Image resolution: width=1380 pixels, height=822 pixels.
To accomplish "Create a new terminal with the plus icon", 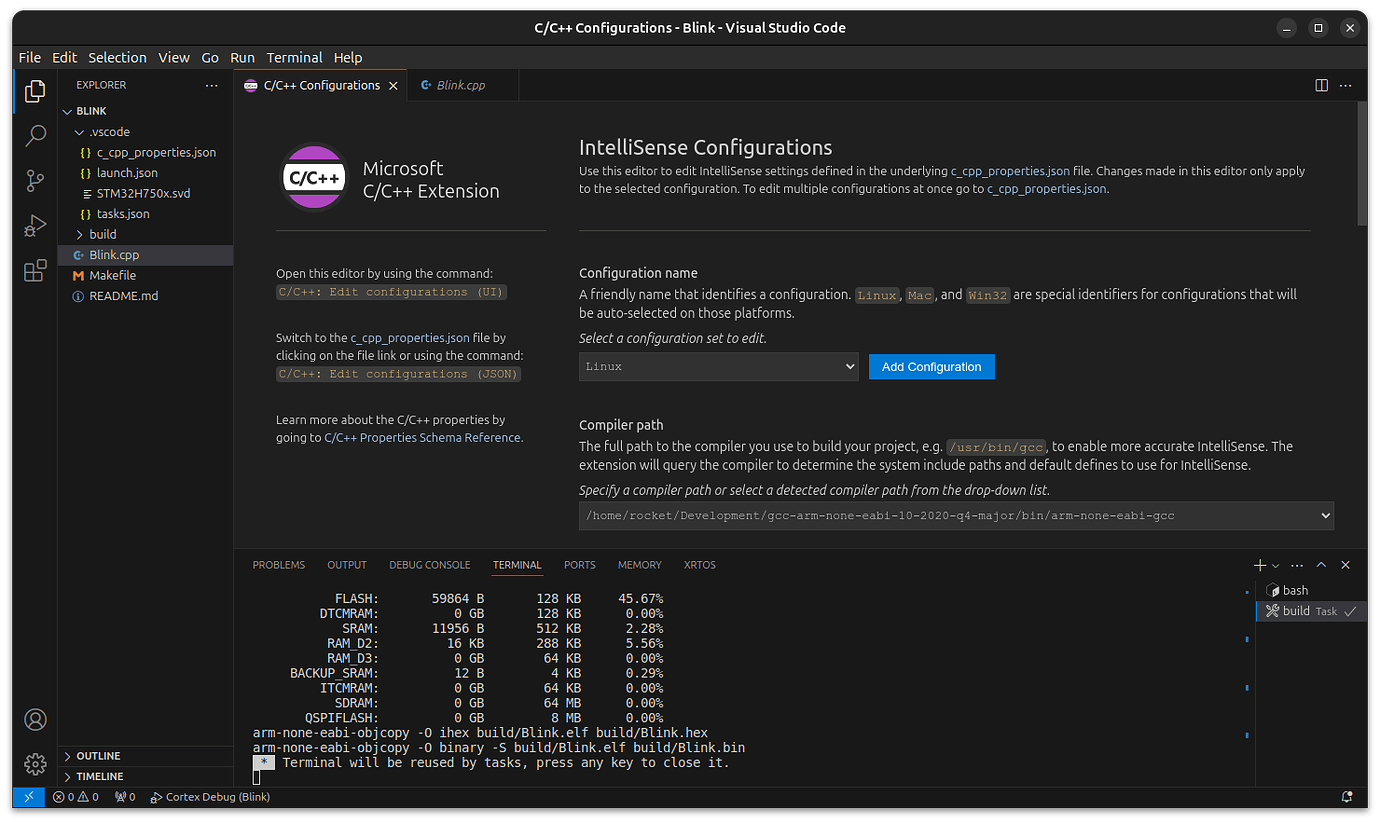I will tap(1259, 564).
